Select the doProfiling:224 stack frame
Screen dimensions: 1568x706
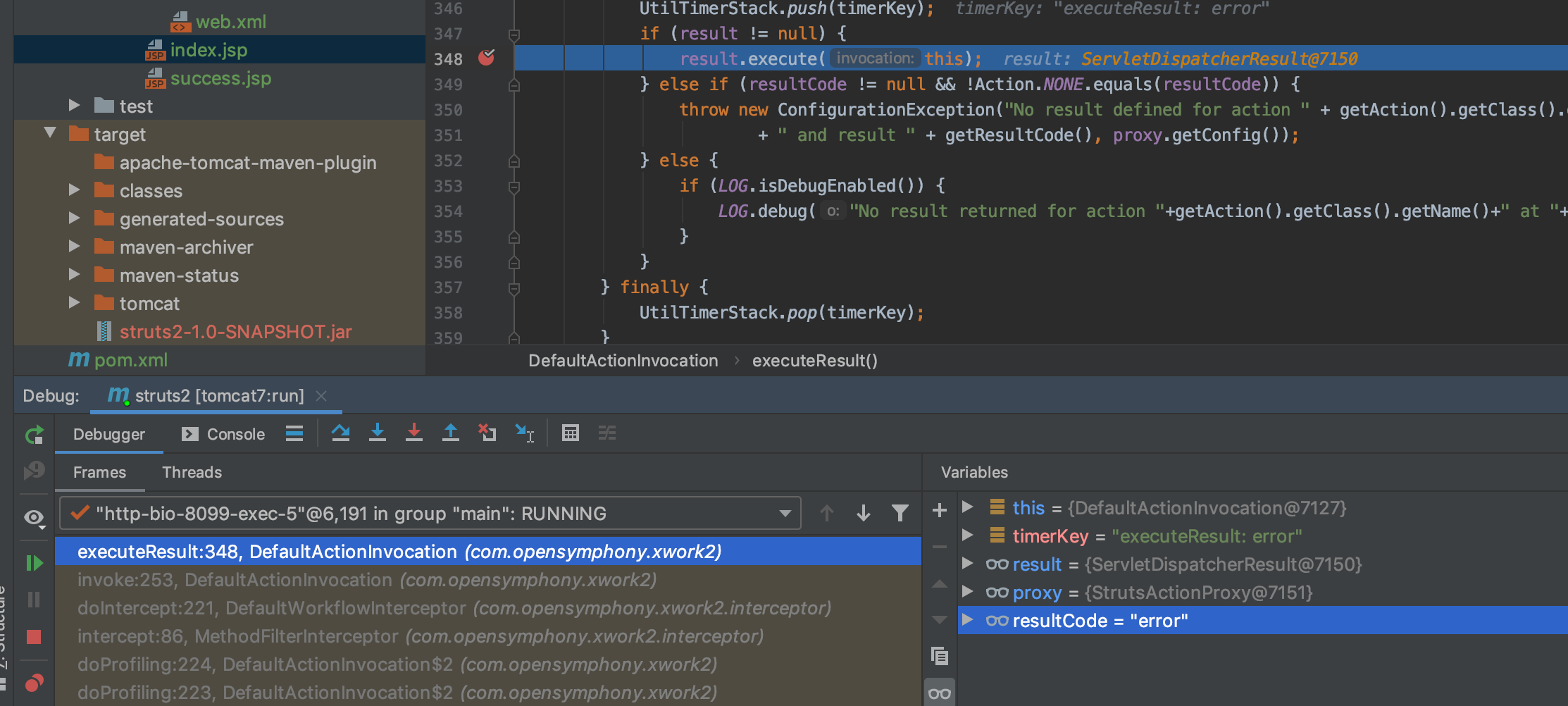(488, 664)
